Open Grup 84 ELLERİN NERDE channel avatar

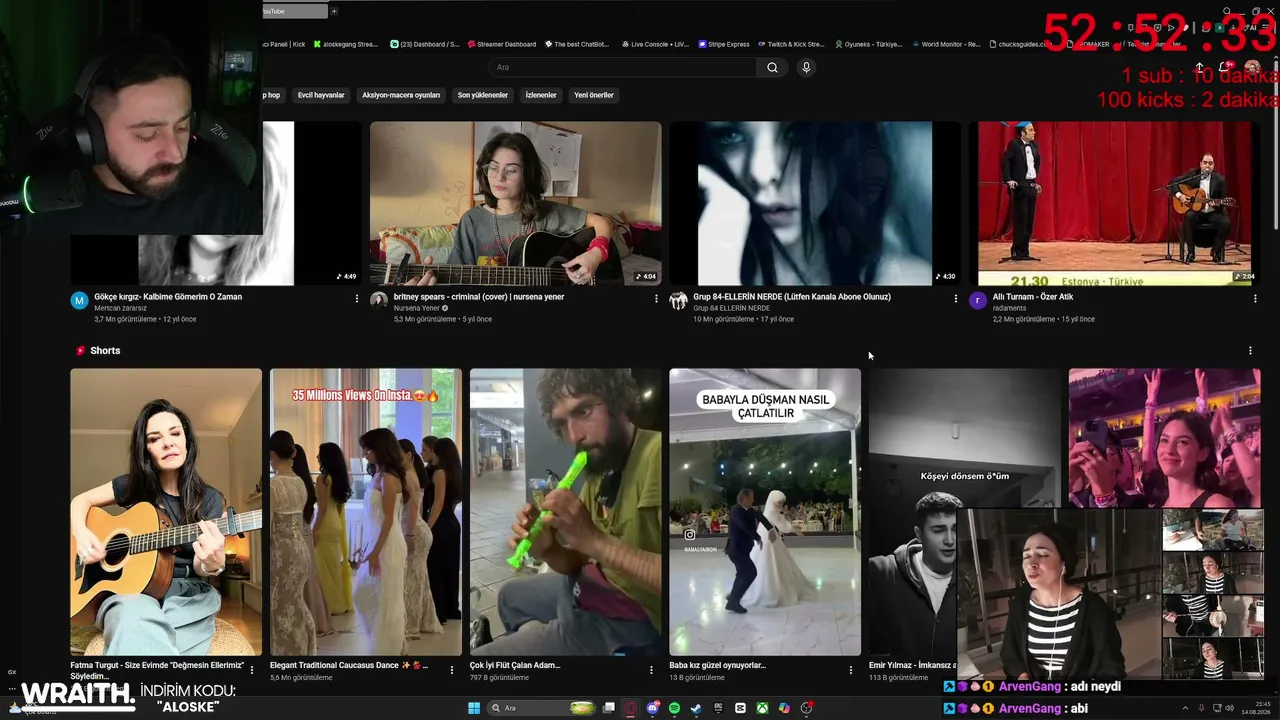[x=678, y=301]
